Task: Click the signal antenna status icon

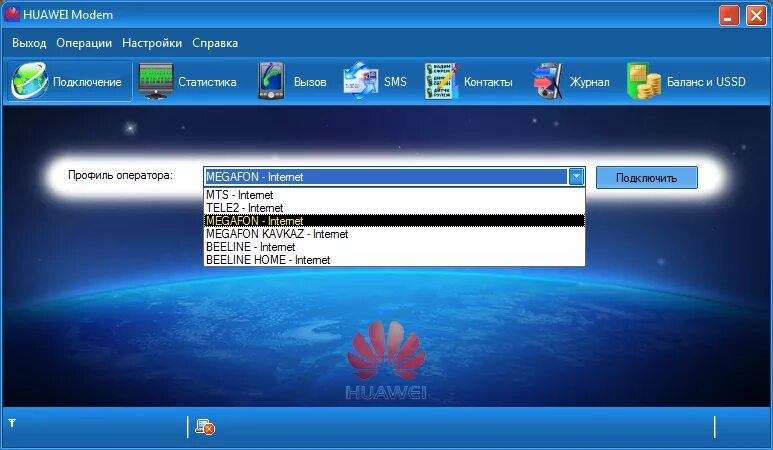Action: pos(12,423)
